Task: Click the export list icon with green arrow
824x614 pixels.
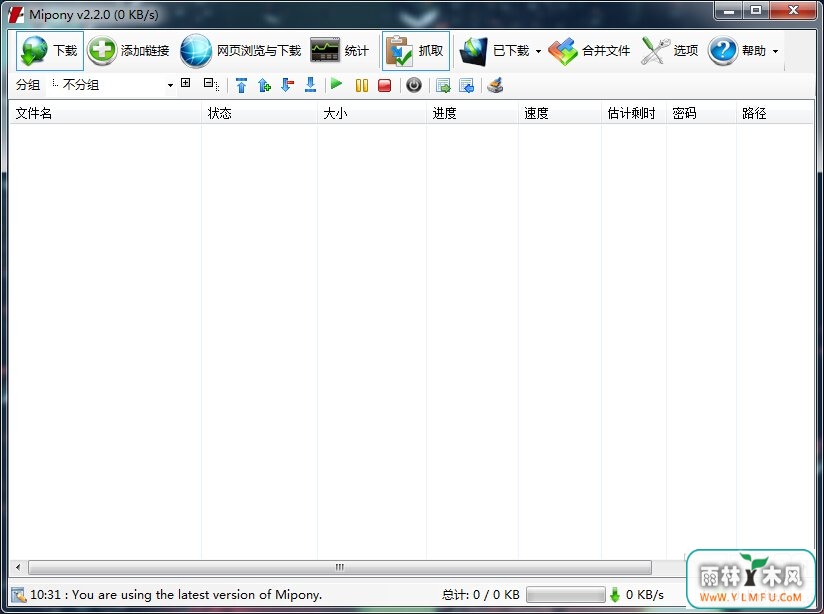Action: (x=443, y=85)
